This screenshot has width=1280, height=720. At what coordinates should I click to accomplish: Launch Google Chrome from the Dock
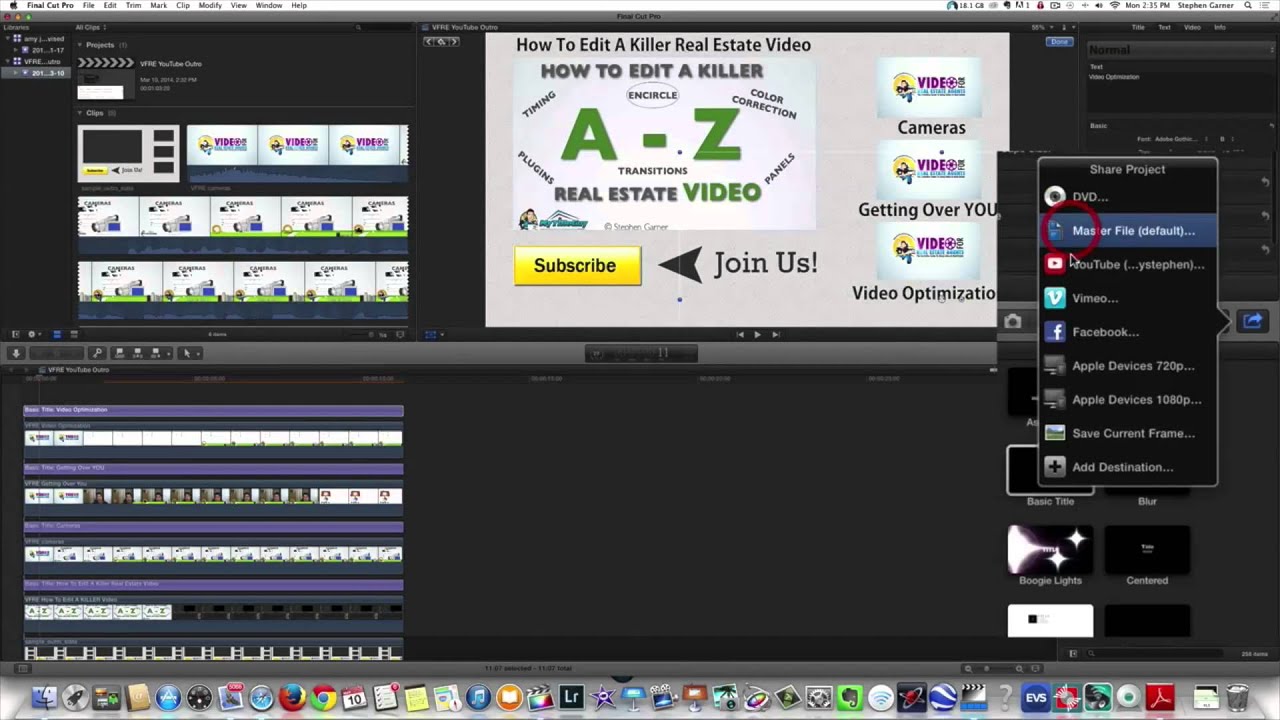(324, 697)
